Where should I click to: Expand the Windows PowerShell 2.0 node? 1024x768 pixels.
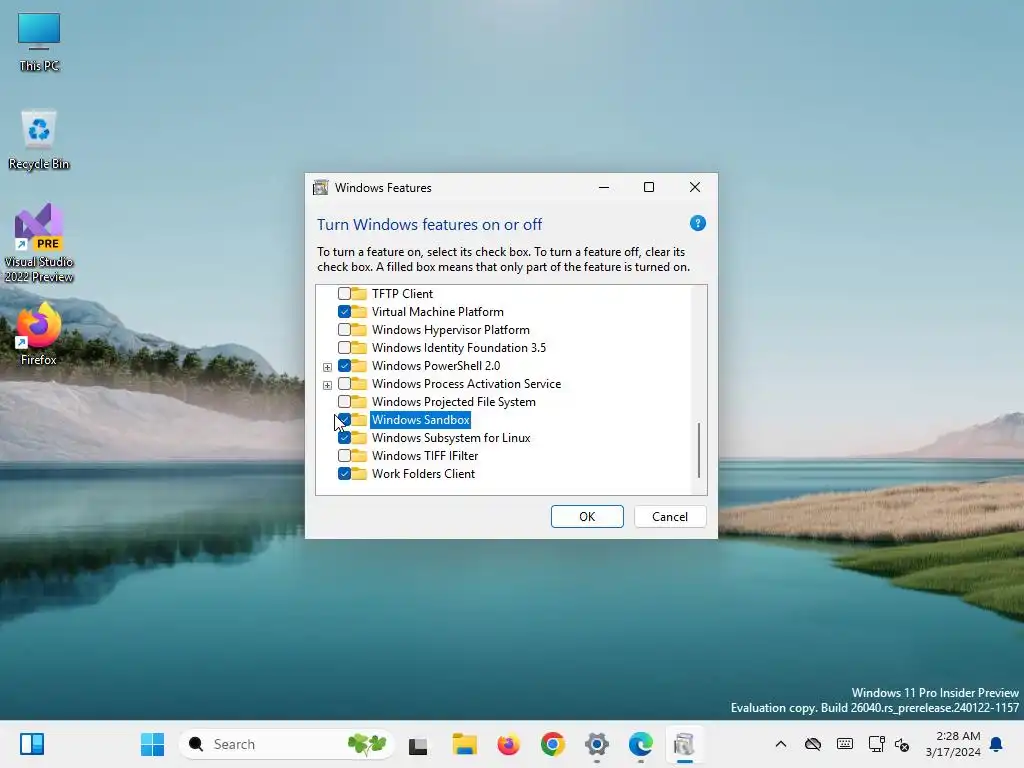[x=327, y=367]
